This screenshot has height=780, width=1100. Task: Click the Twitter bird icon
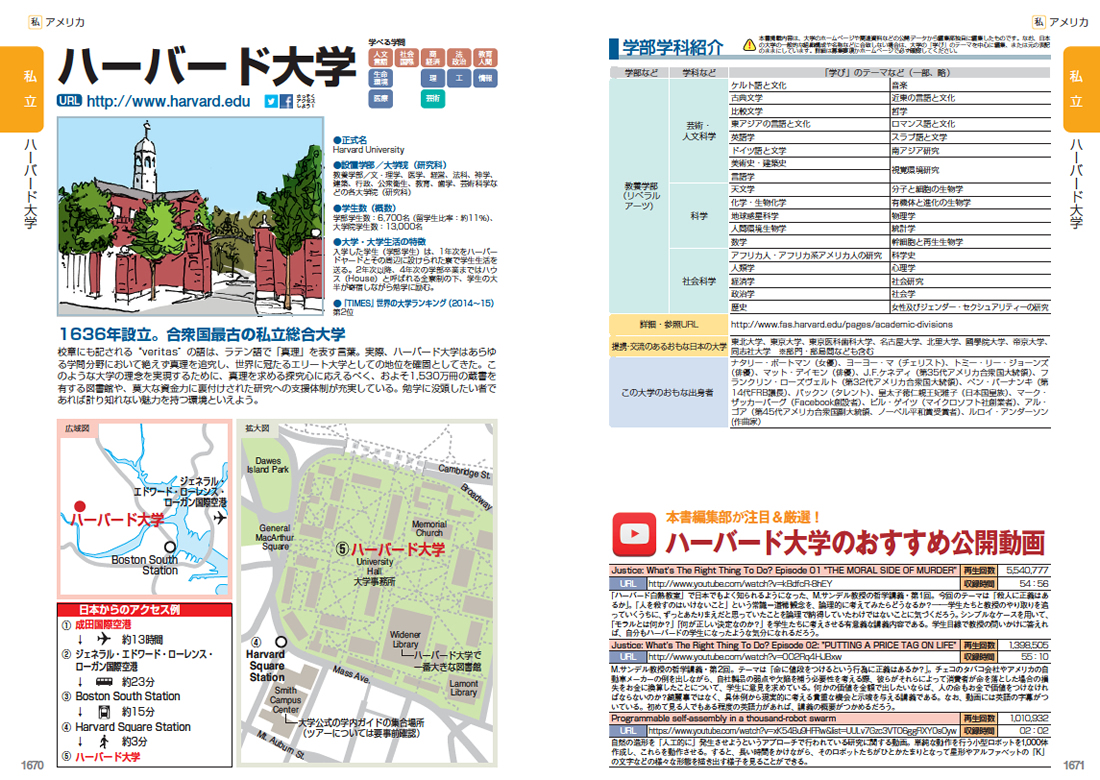pyautogui.click(x=271, y=101)
